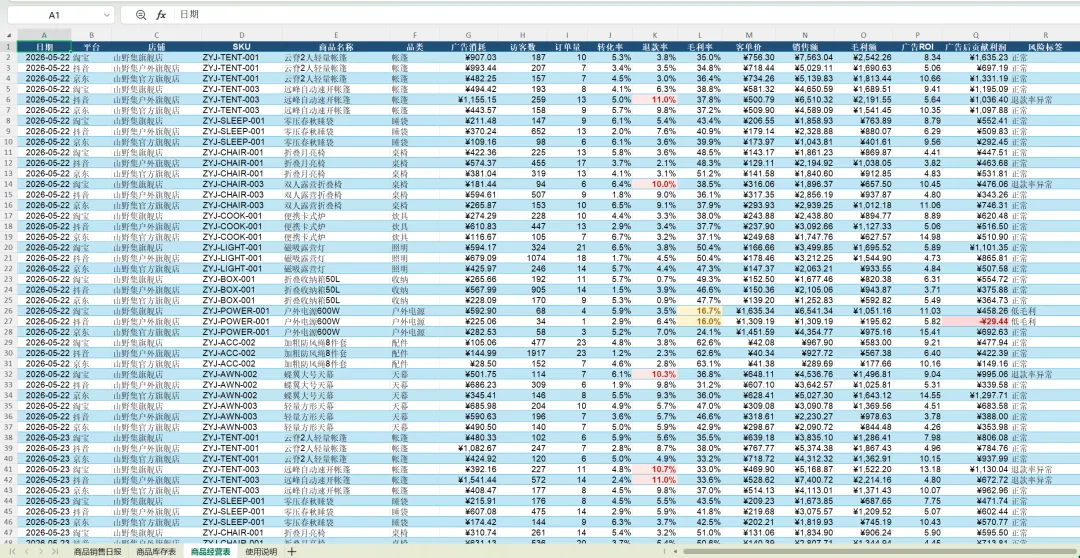Select the red highlighted -¥29.44 cell
The height and width of the screenshot is (558, 1080).
point(976,321)
